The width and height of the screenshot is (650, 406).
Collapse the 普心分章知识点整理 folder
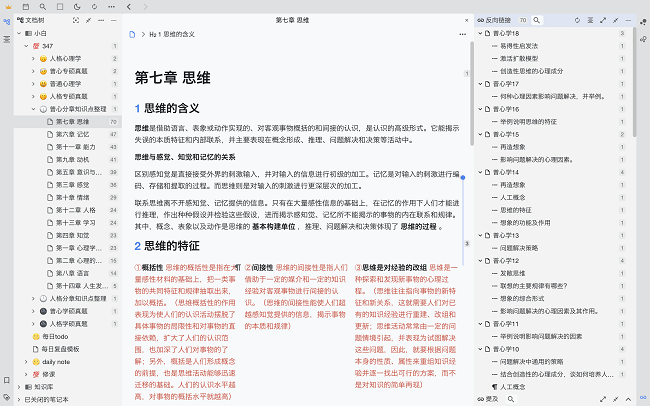click(34, 109)
